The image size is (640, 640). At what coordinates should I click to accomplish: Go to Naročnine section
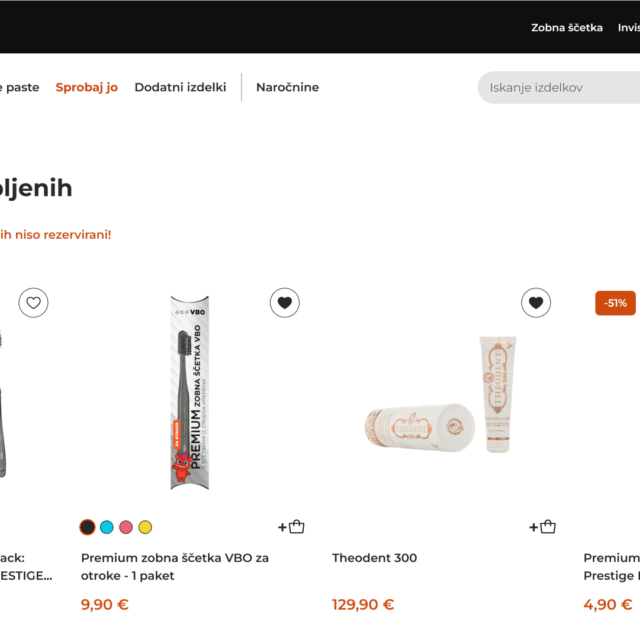[x=287, y=87]
